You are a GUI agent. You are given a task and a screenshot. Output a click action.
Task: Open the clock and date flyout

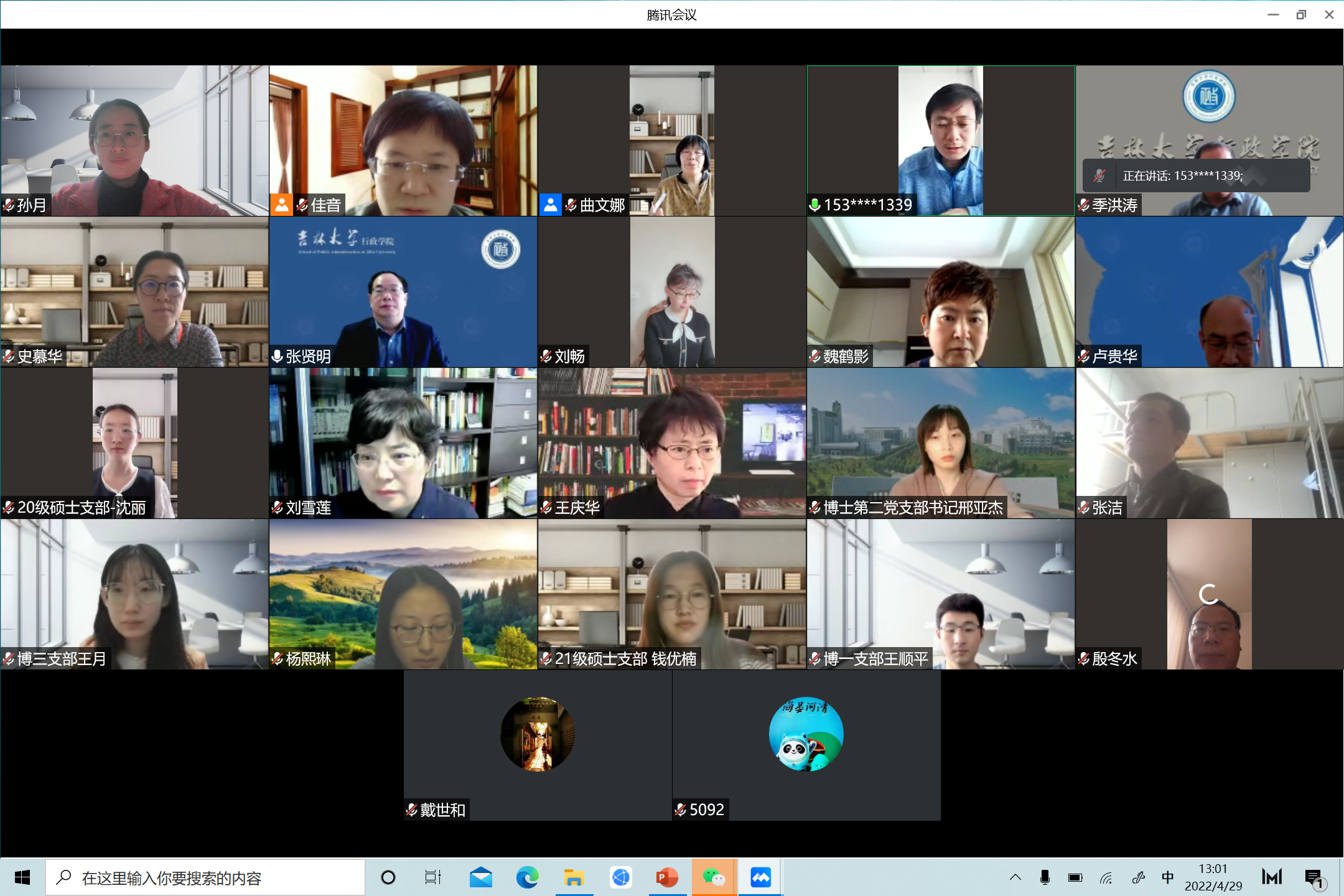tap(1213, 877)
